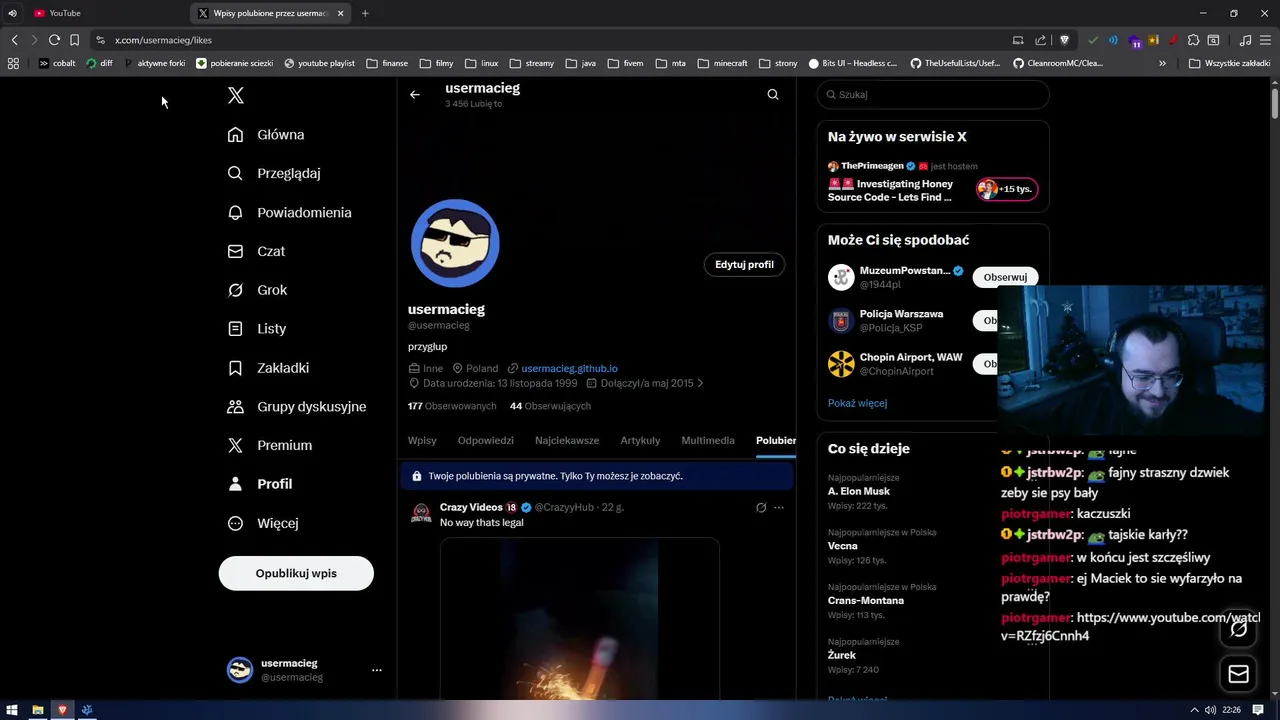The width and height of the screenshot is (1280, 720).
Task: Select the Polubienia tab
Action: point(776,440)
